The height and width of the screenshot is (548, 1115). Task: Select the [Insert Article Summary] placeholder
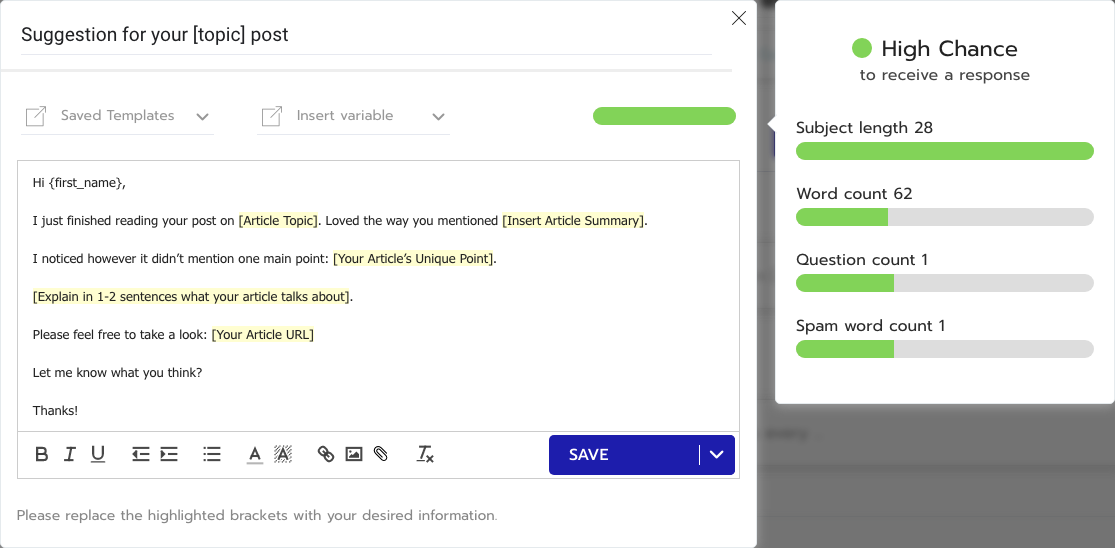click(574, 220)
